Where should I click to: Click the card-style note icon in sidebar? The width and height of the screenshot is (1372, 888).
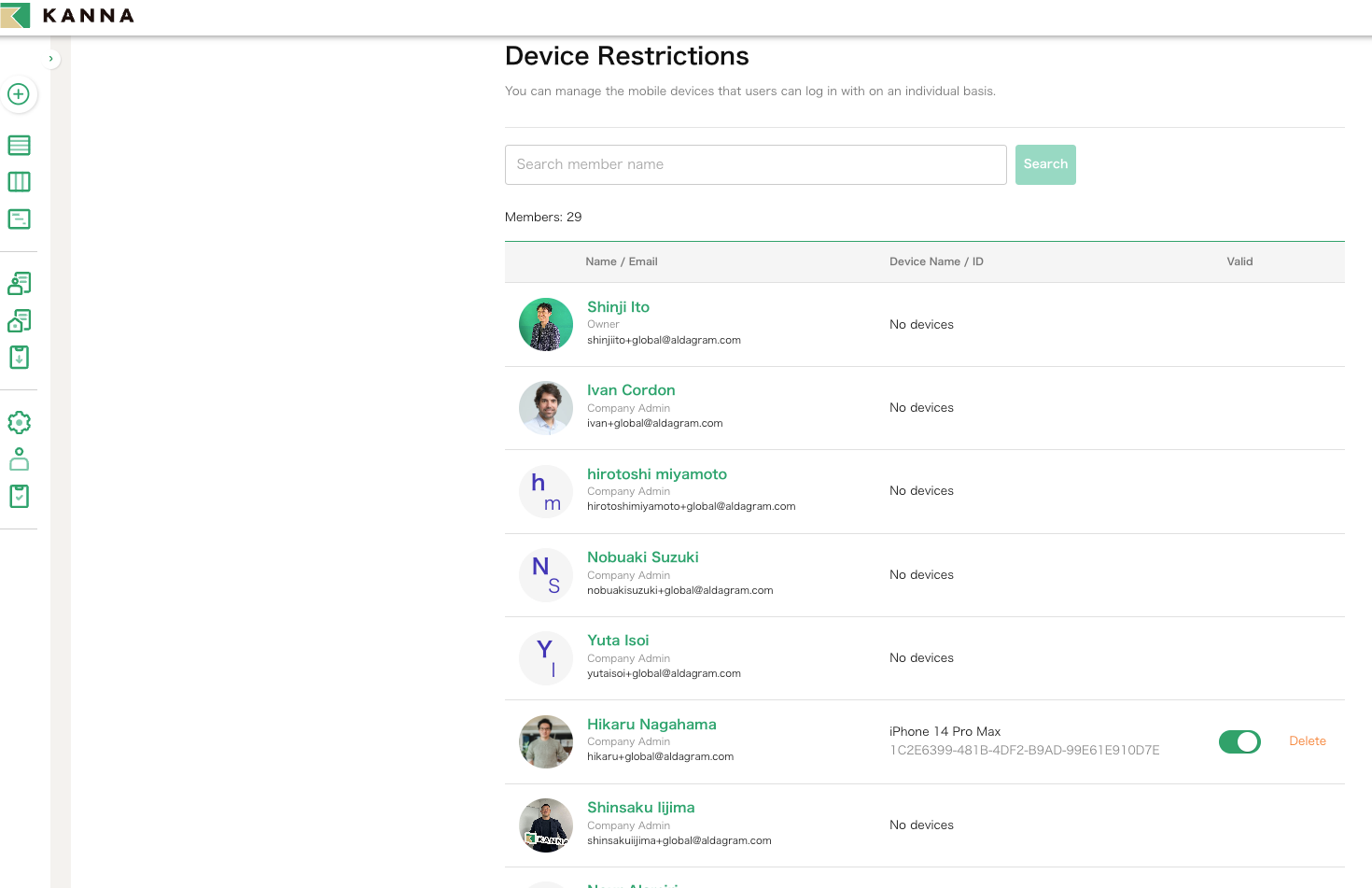19,219
